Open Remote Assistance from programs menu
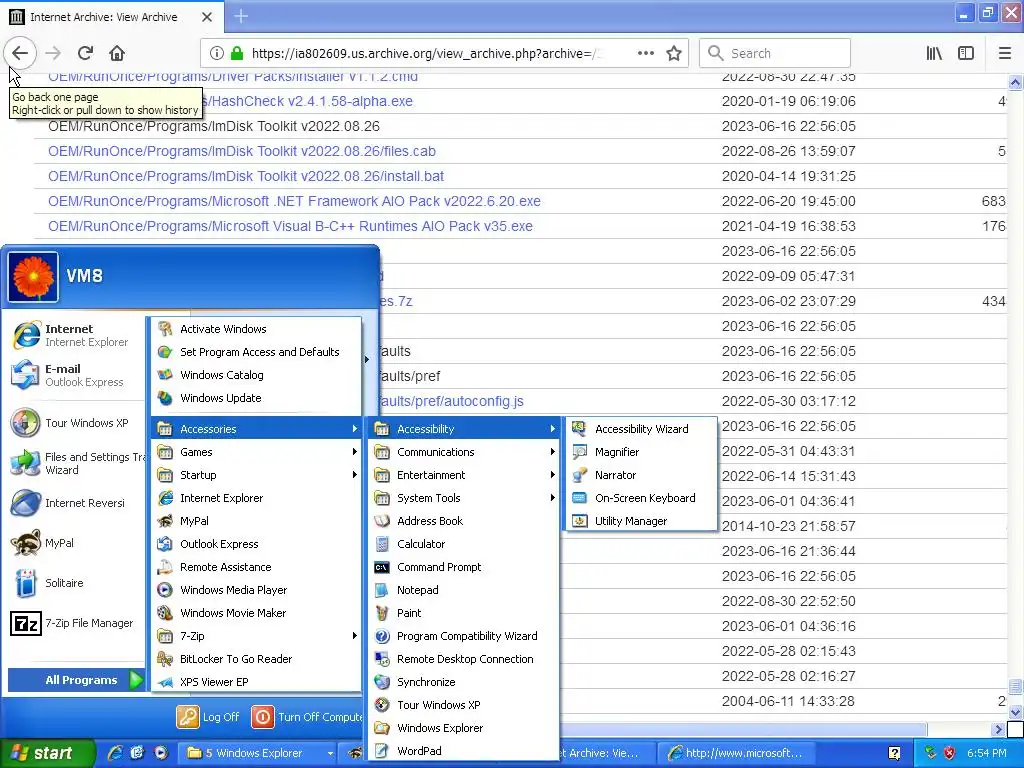The height and width of the screenshot is (768, 1024). (x=256, y=567)
